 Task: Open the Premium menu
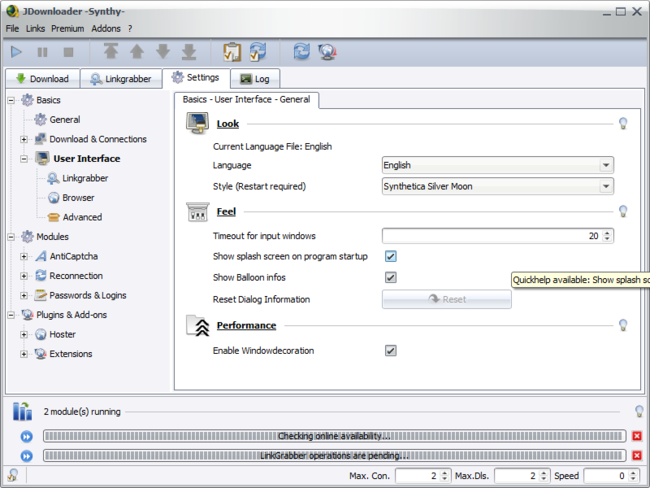coord(68,29)
